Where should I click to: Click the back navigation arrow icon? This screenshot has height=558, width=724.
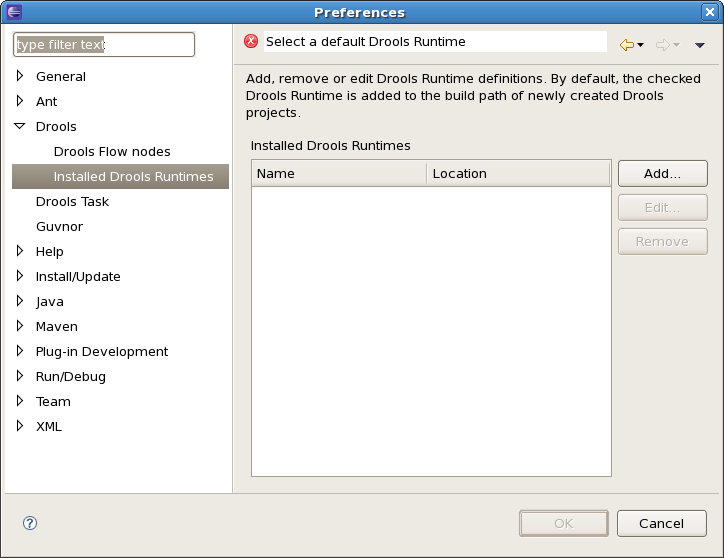click(627, 45)
